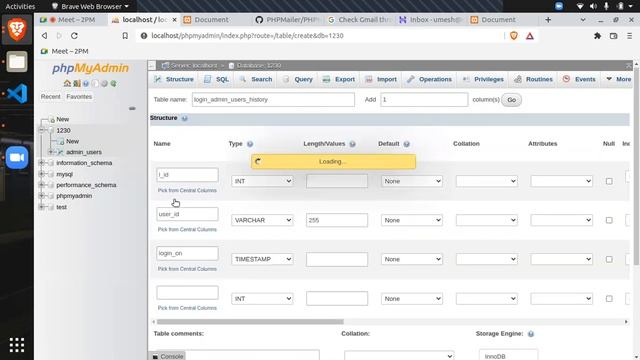The height and width of the screenshot is (360, 640).
Task: Click Recent in the navigation panel
Action: point(51,97)
